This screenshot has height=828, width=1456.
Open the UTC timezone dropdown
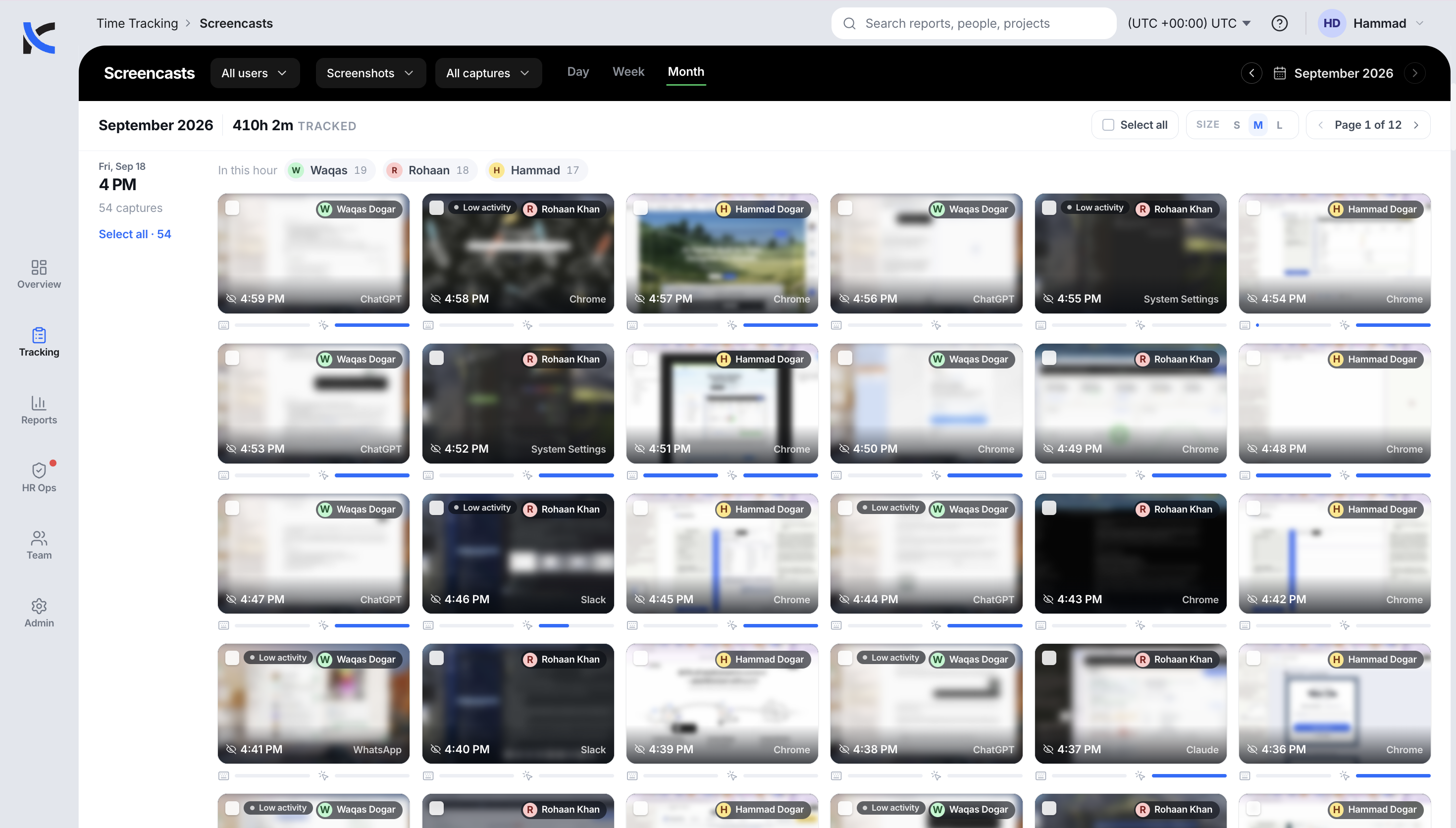click(x=1189, y=23)
